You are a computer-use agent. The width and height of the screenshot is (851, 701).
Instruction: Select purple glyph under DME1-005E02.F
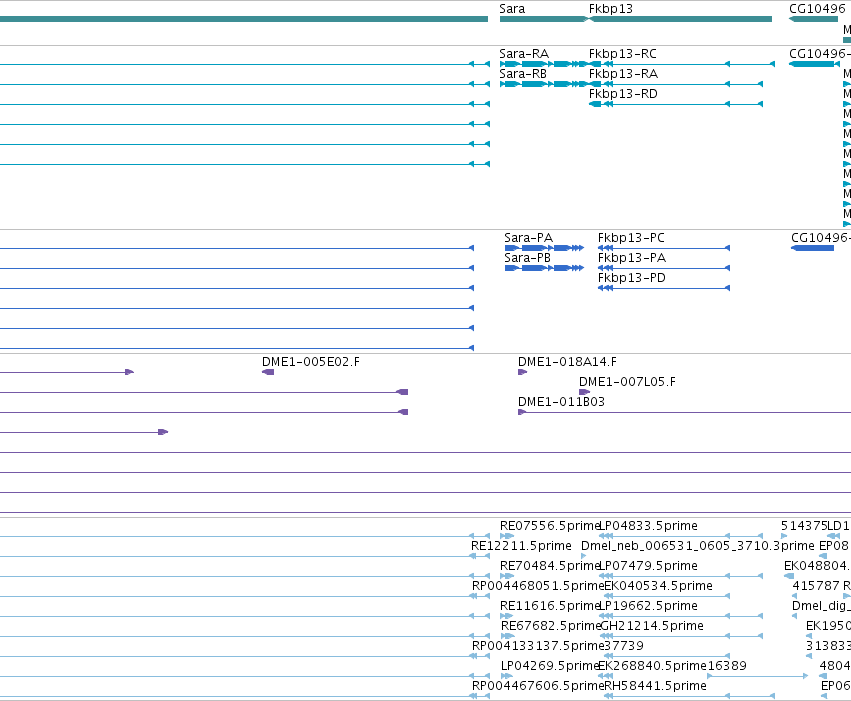click(268, 372)
